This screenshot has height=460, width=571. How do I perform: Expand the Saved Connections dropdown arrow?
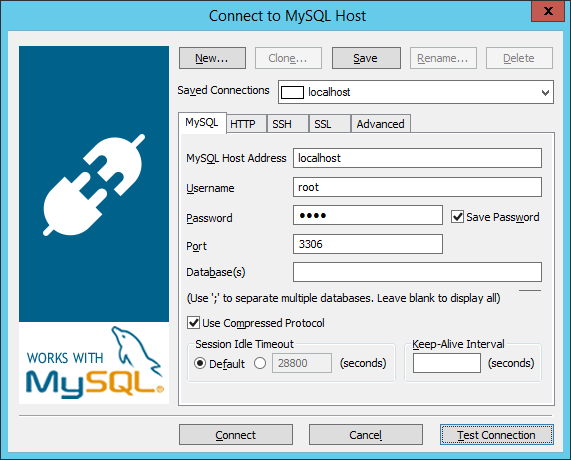tap(545, 93)
